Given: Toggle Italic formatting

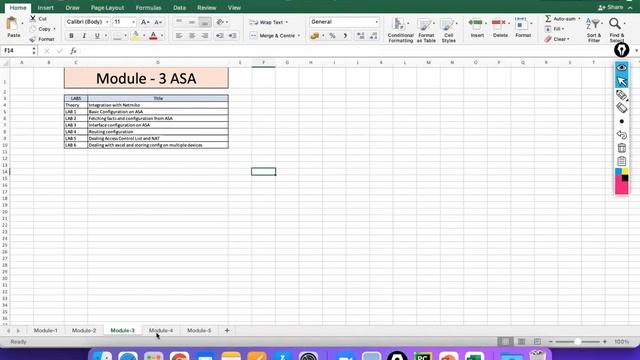Looking at the screenshot, I should tap(84, 36).
